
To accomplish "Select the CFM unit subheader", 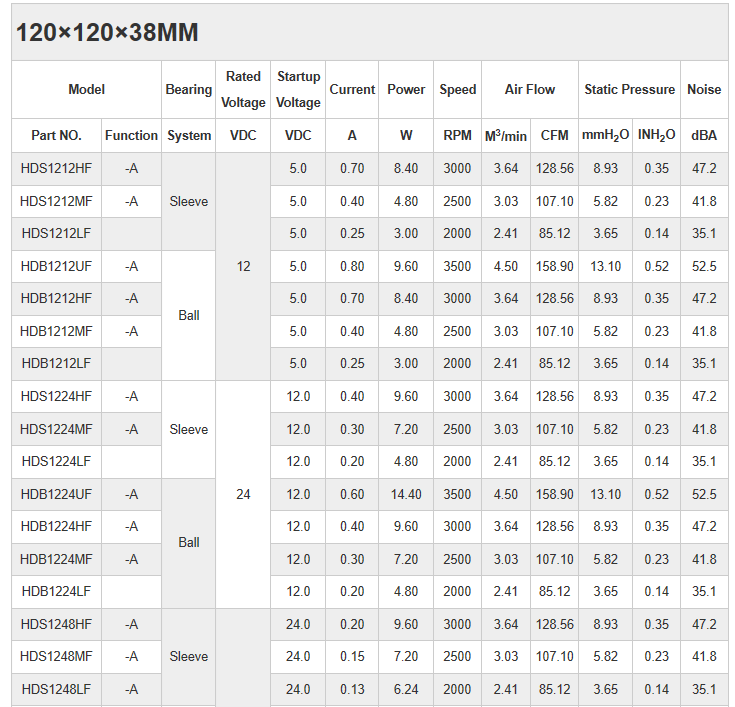I will point(555,136).
